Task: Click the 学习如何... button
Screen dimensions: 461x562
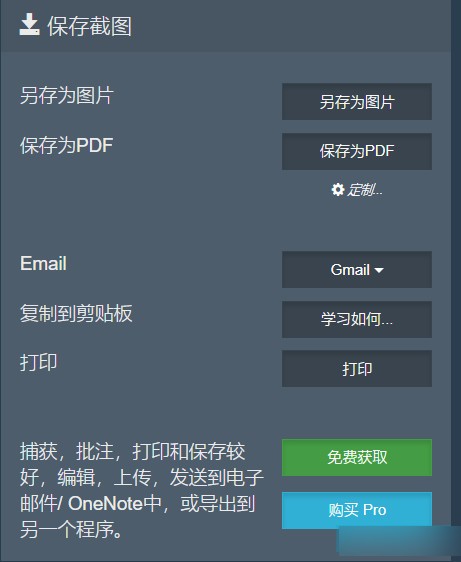Action: (x=357, y=319)
